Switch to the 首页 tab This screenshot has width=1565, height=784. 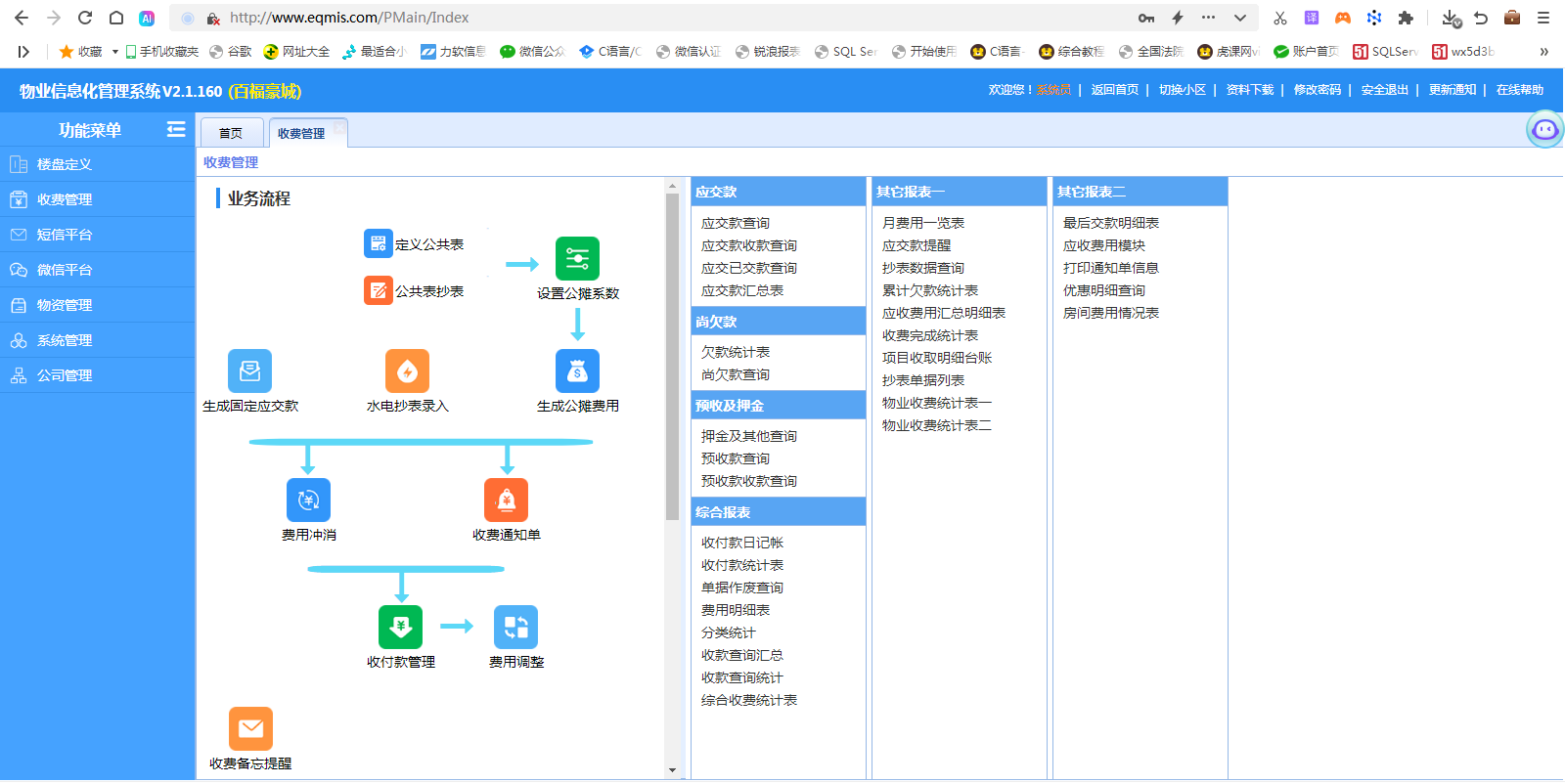[x=231, y=133]
